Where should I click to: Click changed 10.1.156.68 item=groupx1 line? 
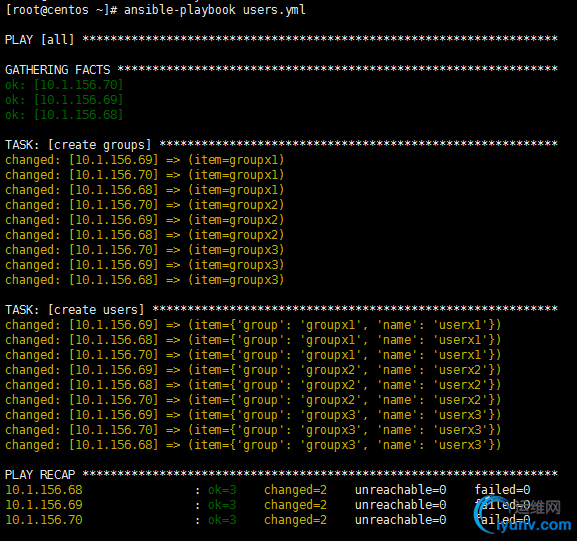[x=145, y=190]
